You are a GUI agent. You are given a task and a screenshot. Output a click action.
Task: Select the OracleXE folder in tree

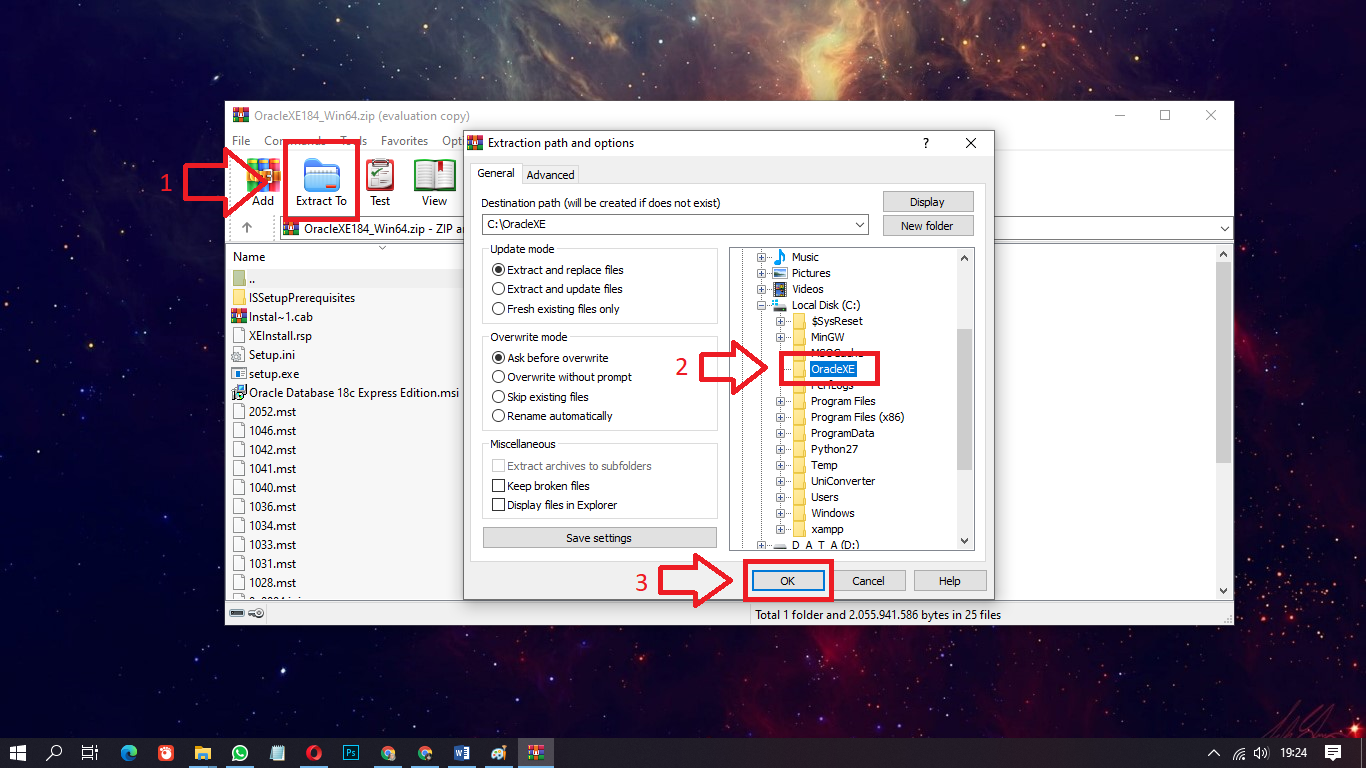tap(833, 369)
